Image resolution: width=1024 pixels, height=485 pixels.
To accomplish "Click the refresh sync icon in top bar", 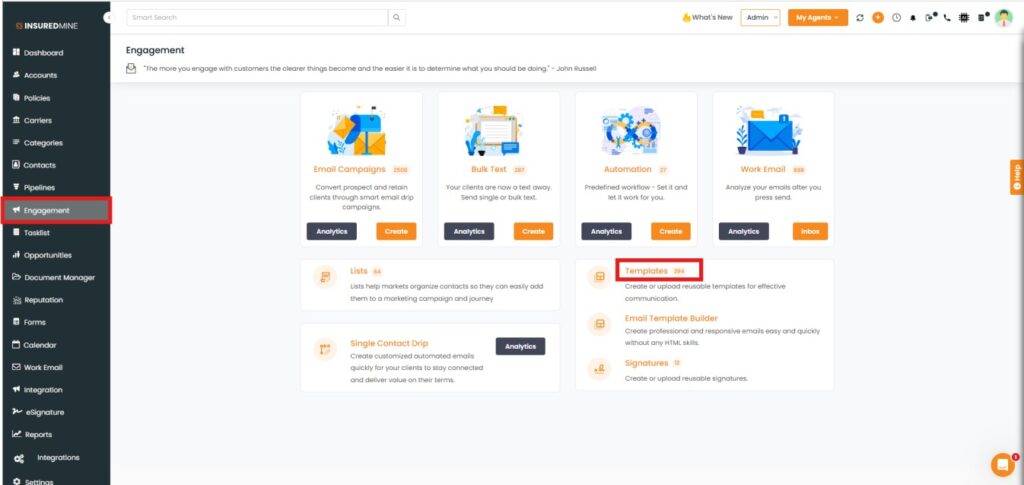I will point(861,18).
